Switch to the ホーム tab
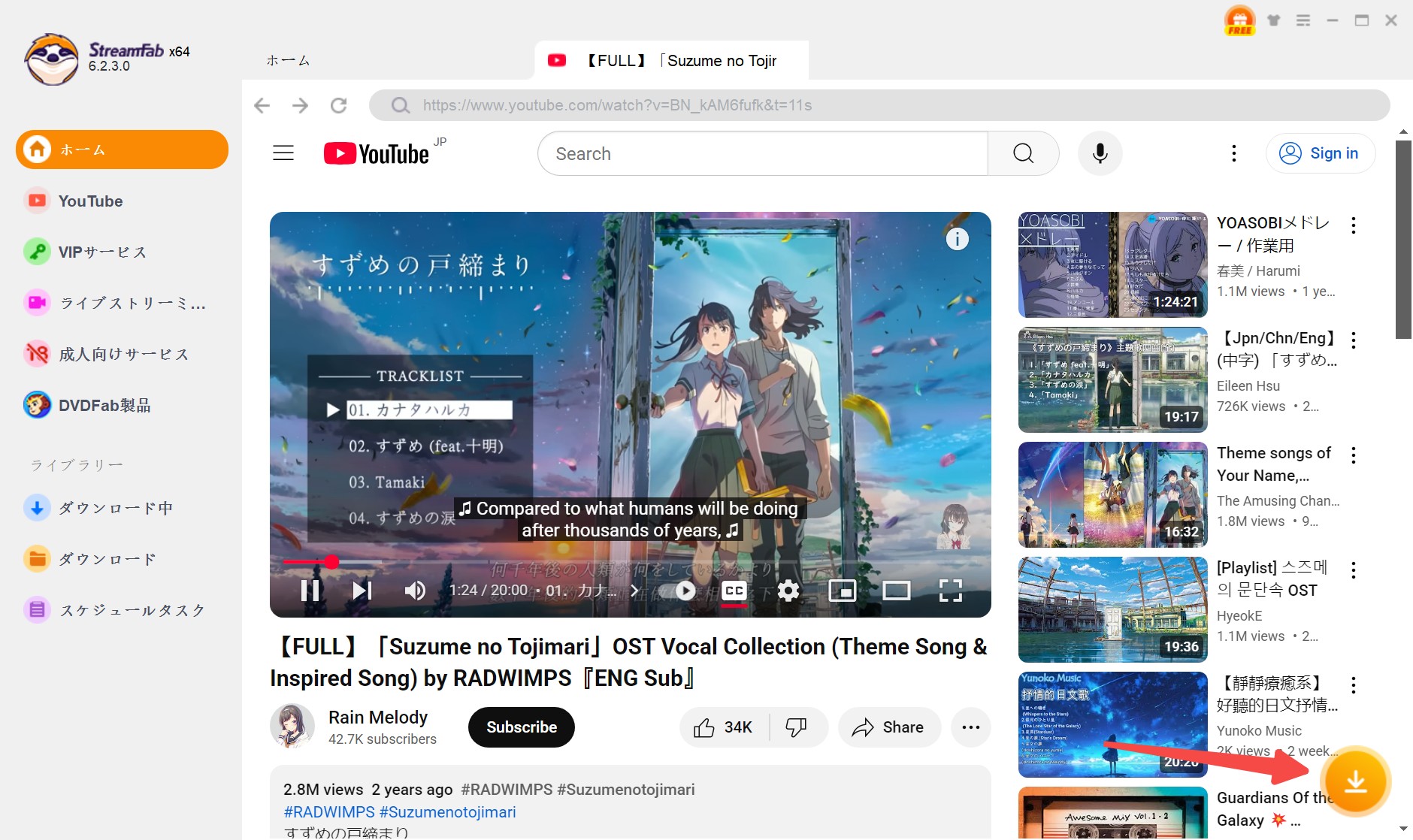This screenshot has width=1413, height=840. click(288, 60)
